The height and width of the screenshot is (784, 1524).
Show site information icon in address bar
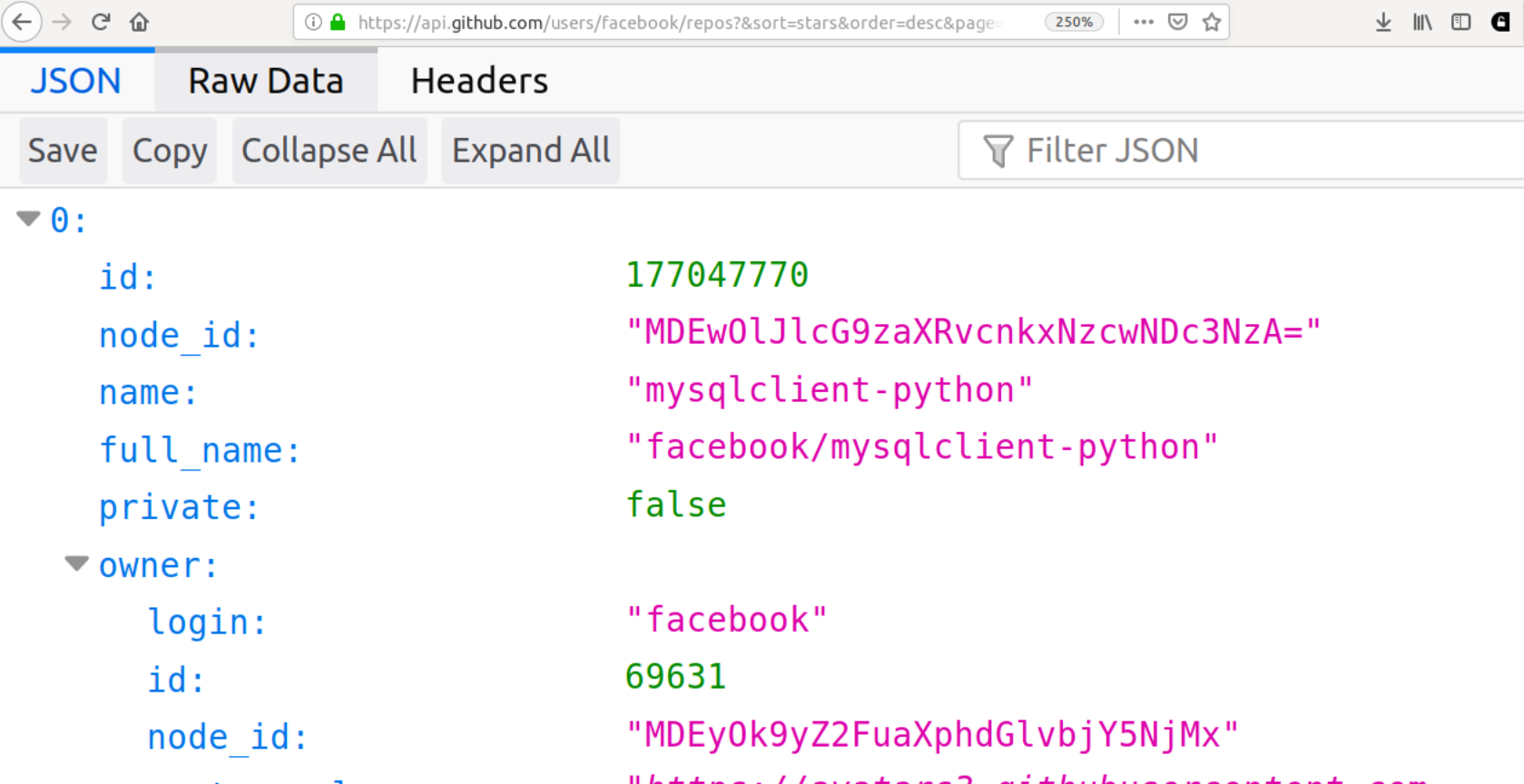click(313, 22)
